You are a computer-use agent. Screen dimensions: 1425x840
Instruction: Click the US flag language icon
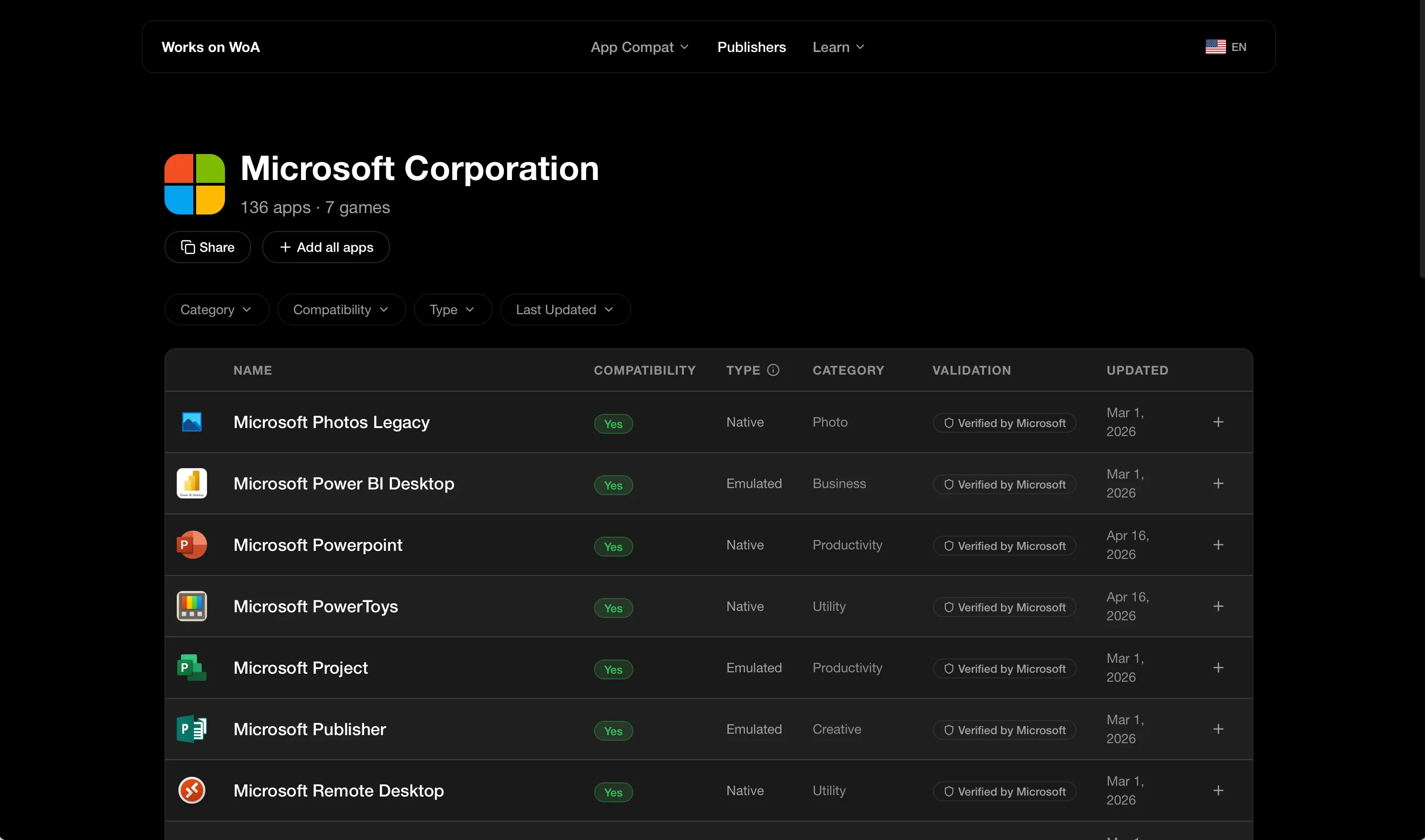click(1216, 47)
